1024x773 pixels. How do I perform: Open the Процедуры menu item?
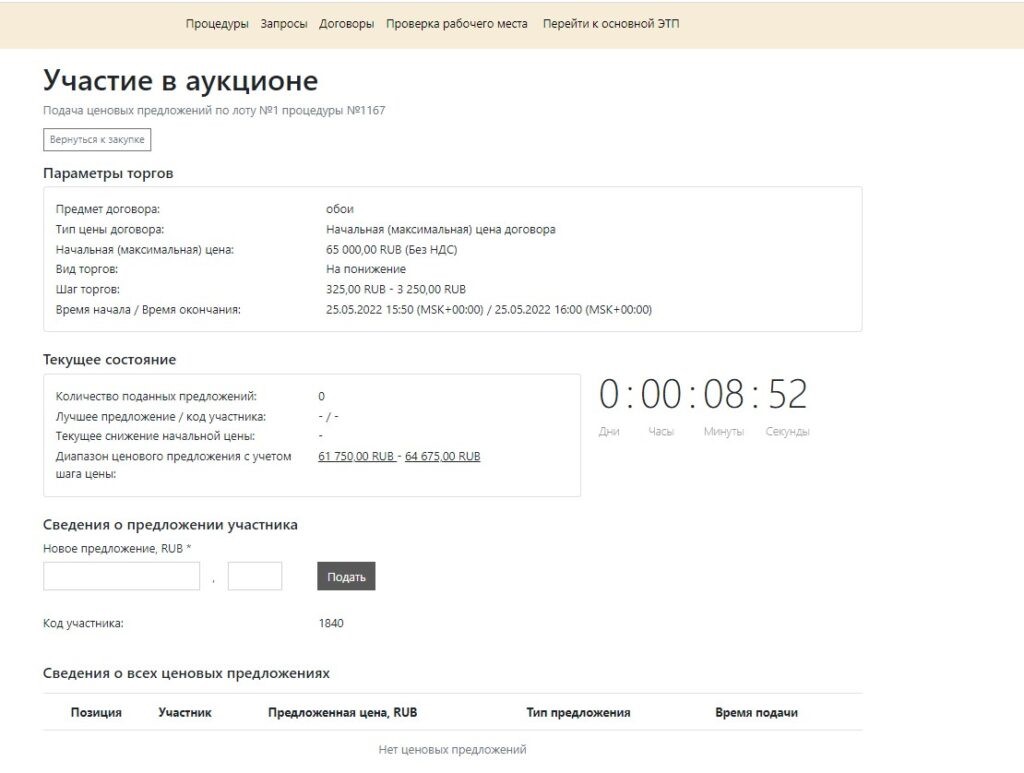coord(217,24)
